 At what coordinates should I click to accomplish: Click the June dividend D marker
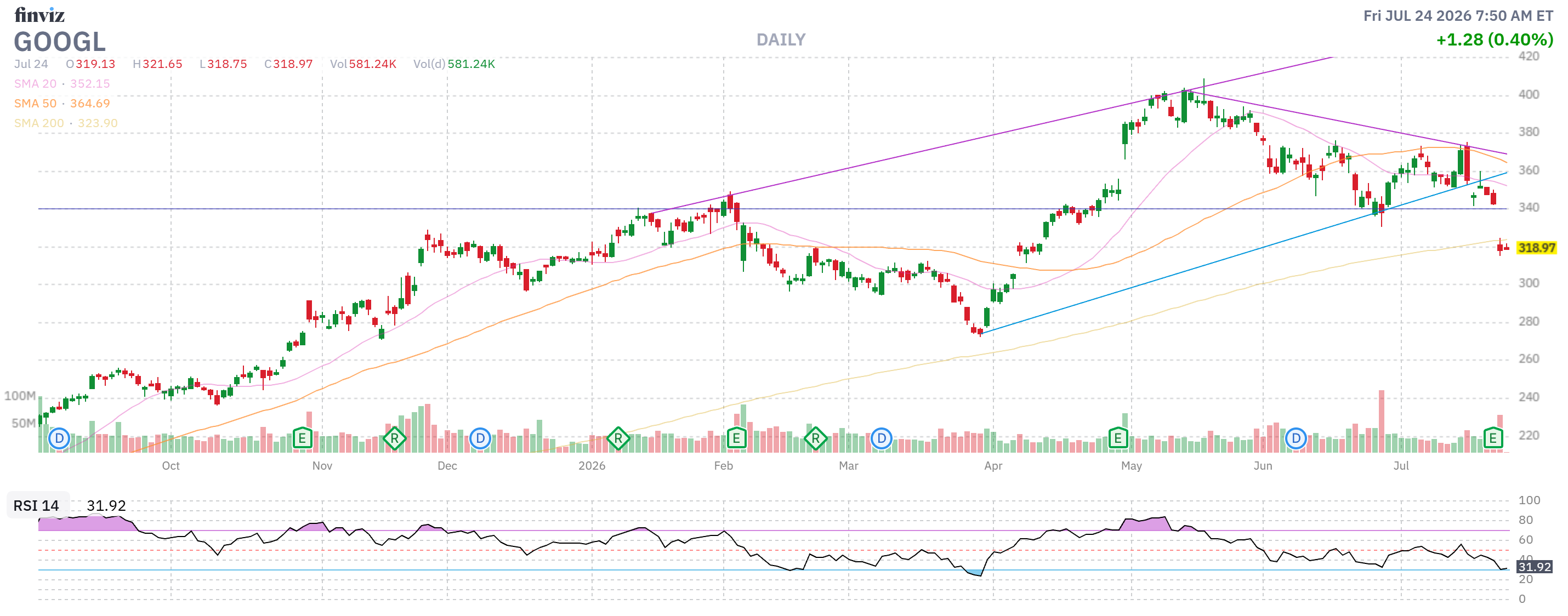click(x=1296, y=438)
